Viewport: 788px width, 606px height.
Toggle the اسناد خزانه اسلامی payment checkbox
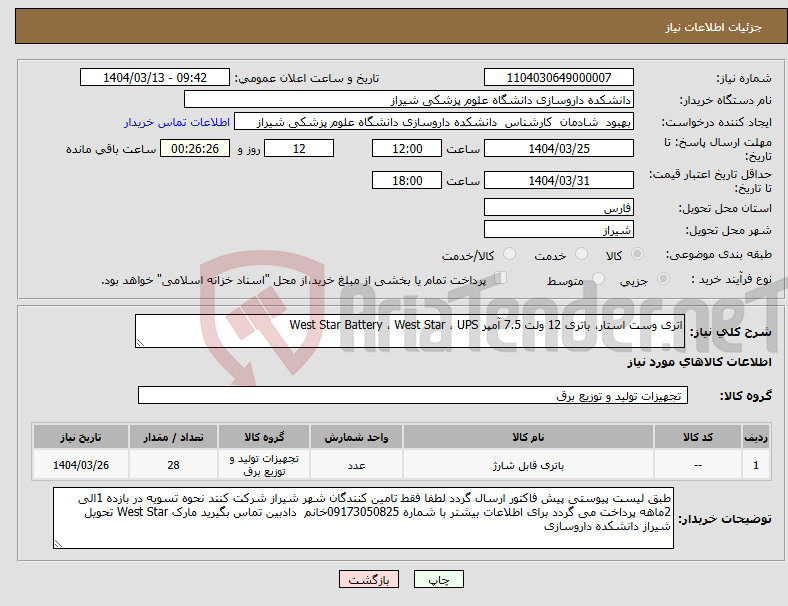501,277
